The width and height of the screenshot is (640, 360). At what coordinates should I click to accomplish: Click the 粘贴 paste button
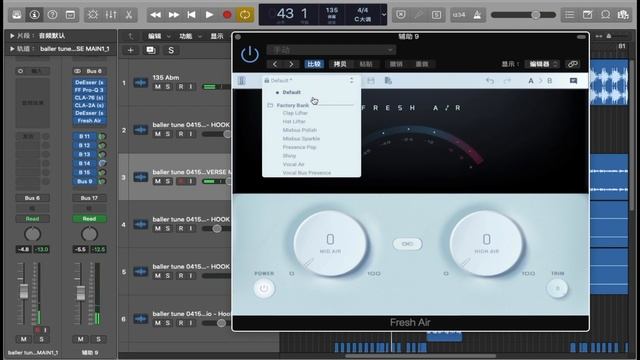point(366,64)
